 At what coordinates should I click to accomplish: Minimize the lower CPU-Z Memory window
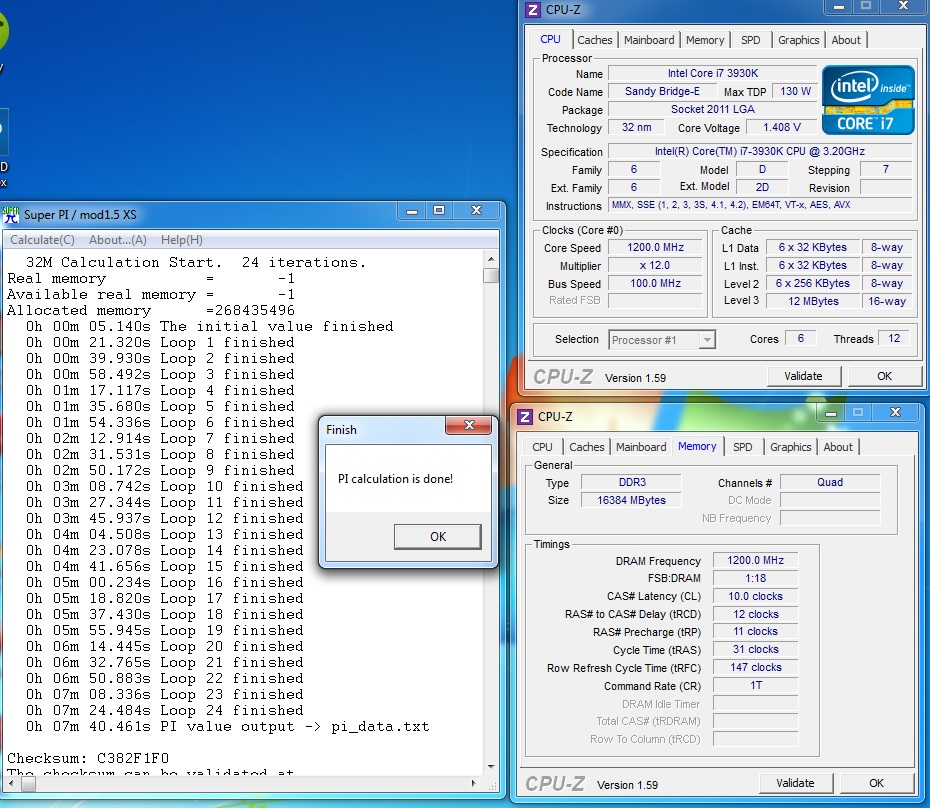831,412
